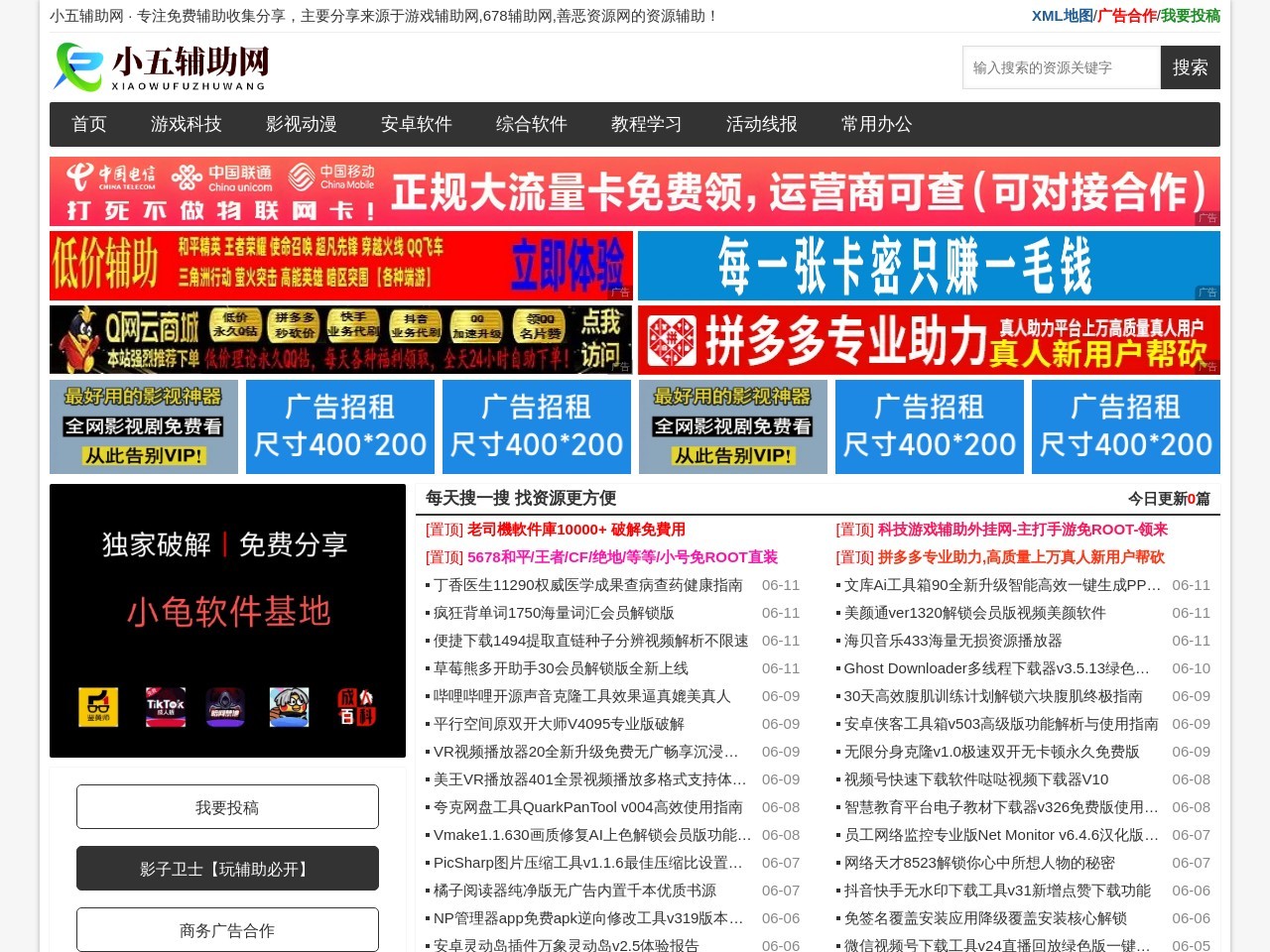1270x952 pixels.
Task: Open PicSharp图片压缩工具 article
Action: (587, 863)
